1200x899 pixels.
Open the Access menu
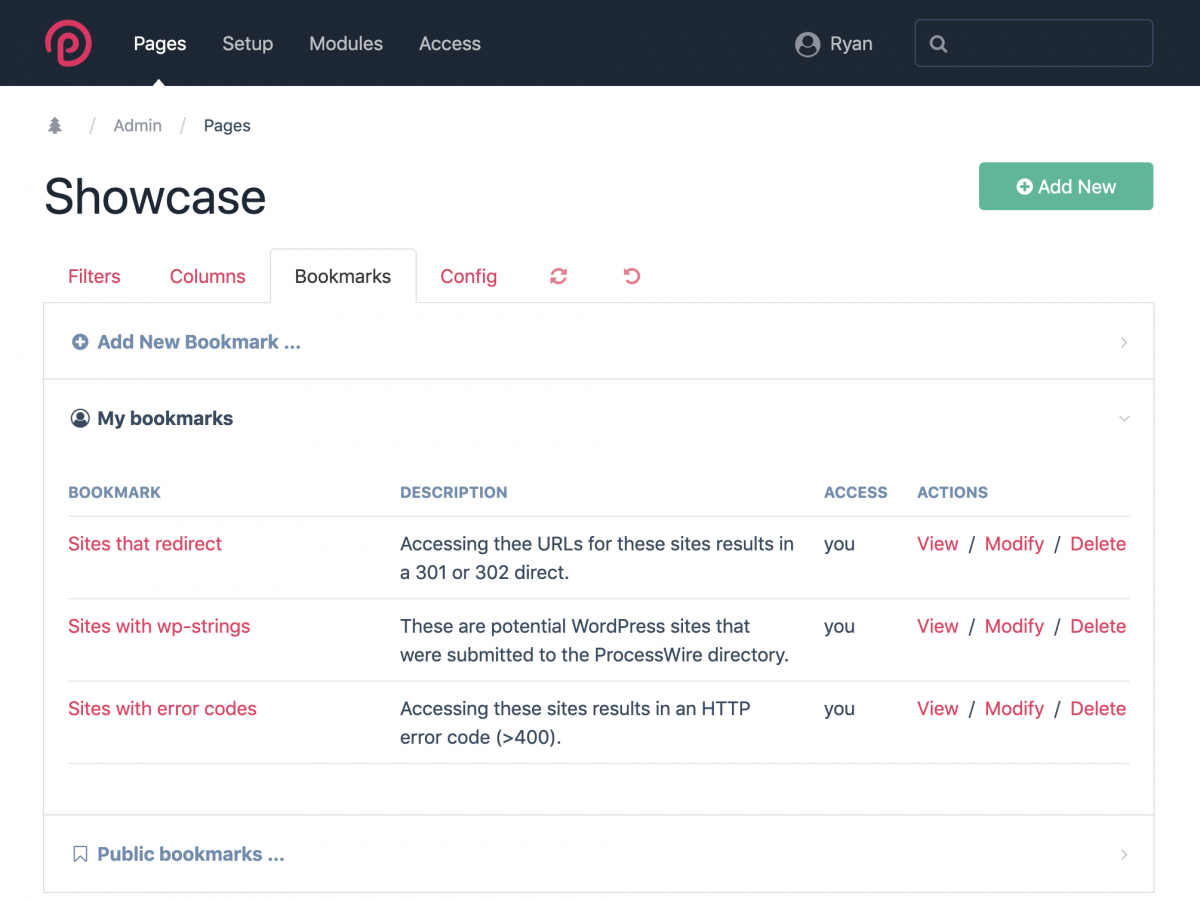click(450, 44)
